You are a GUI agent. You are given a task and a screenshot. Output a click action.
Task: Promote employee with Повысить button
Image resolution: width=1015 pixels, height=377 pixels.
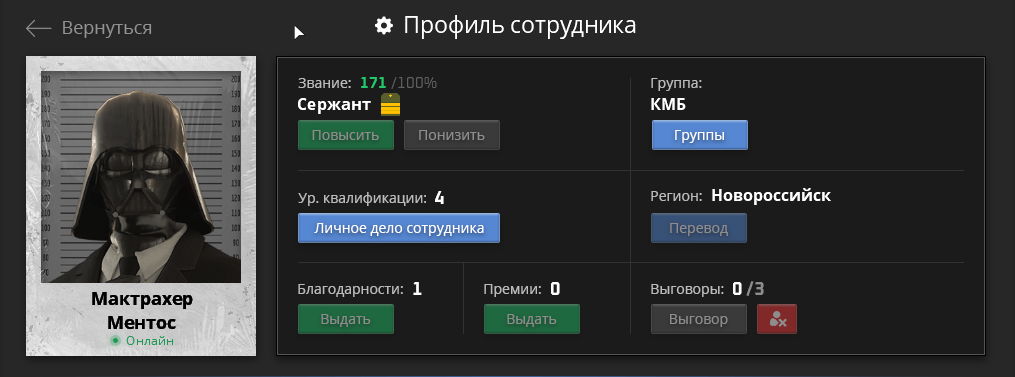click(346, 135)
